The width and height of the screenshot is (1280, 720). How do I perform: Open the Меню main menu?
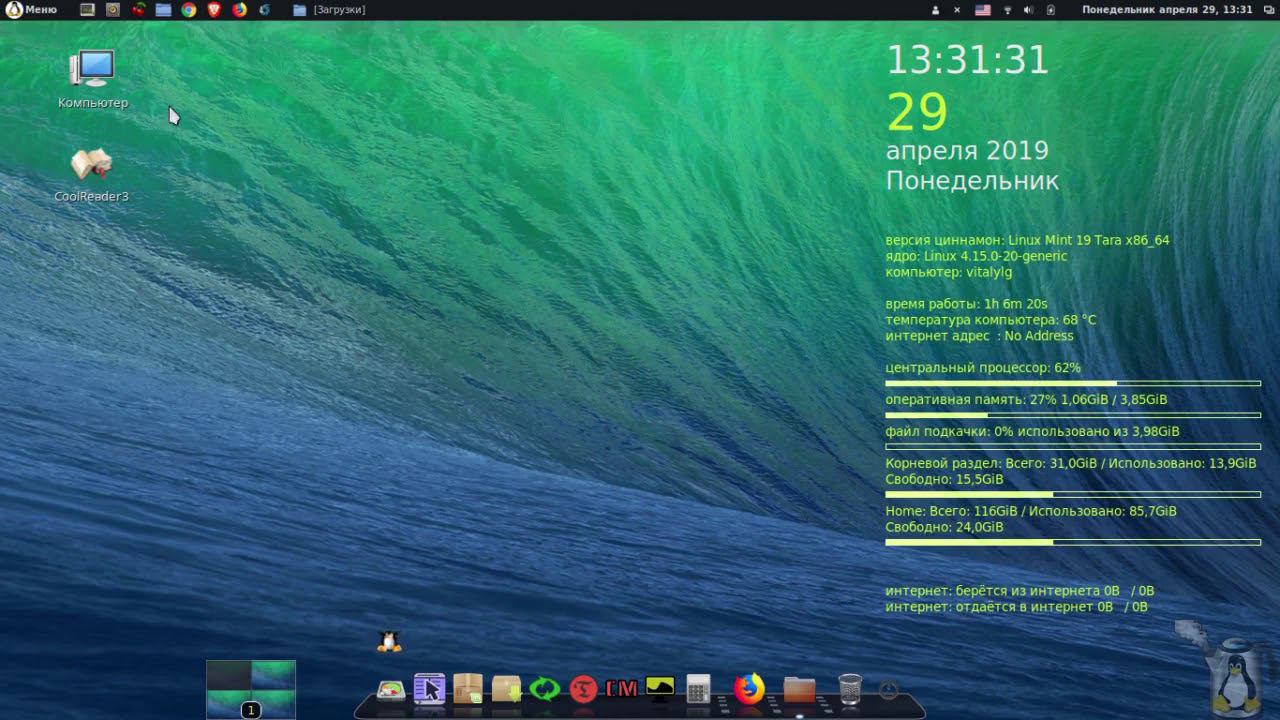[x=31, y=10]
